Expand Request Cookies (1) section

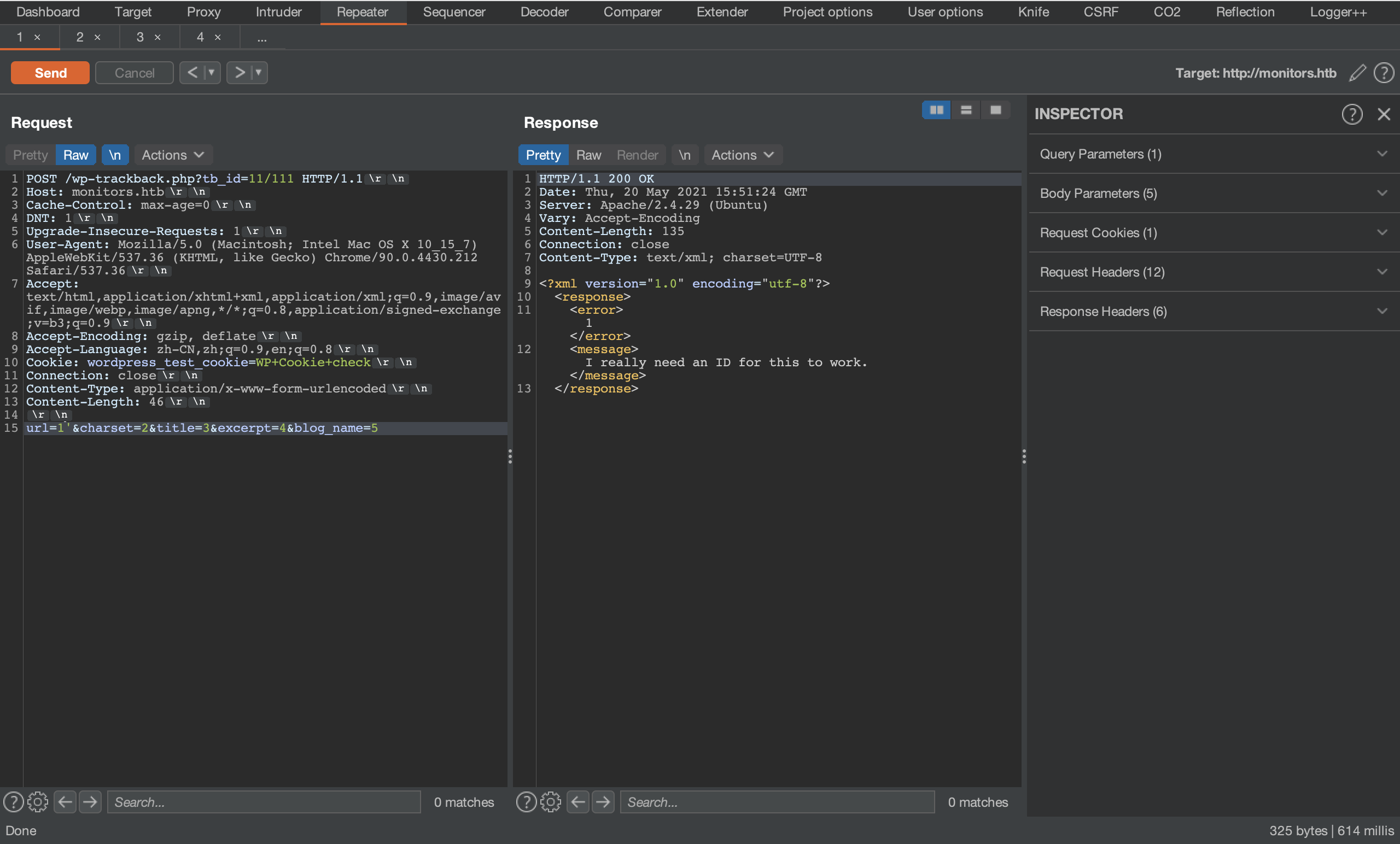tap(1214, 232)
